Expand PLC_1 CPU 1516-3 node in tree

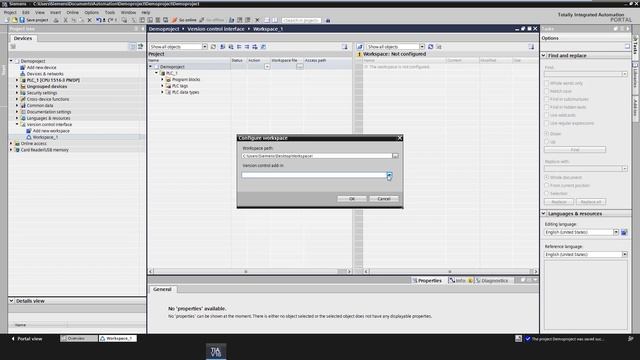point(17,80)
